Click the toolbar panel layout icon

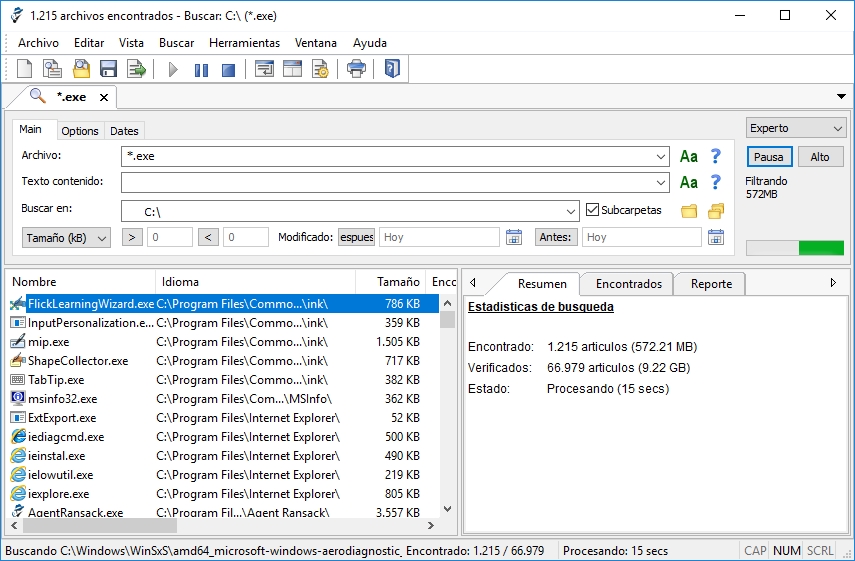292,69
